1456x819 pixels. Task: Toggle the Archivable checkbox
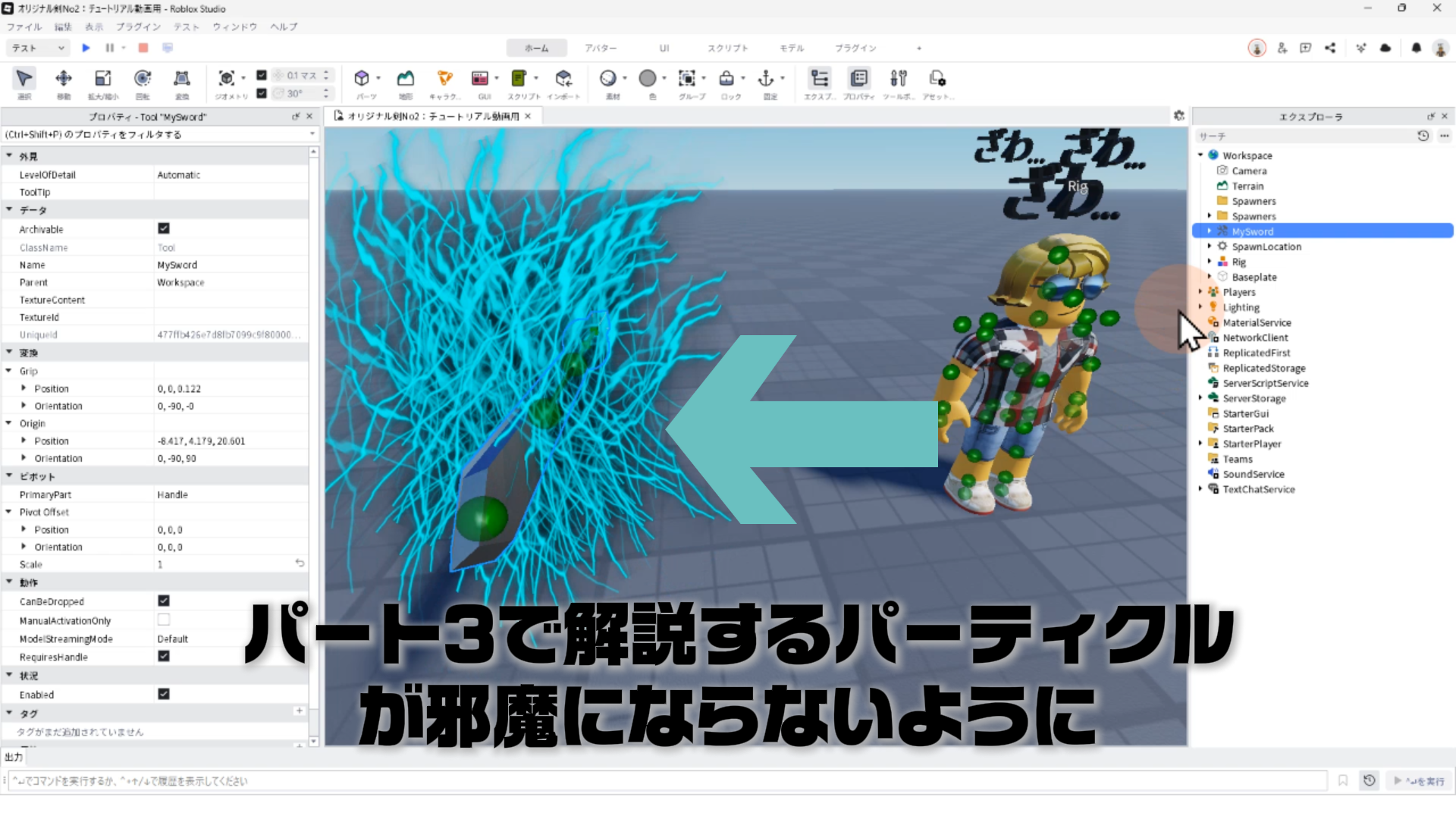tap(163, 228)
